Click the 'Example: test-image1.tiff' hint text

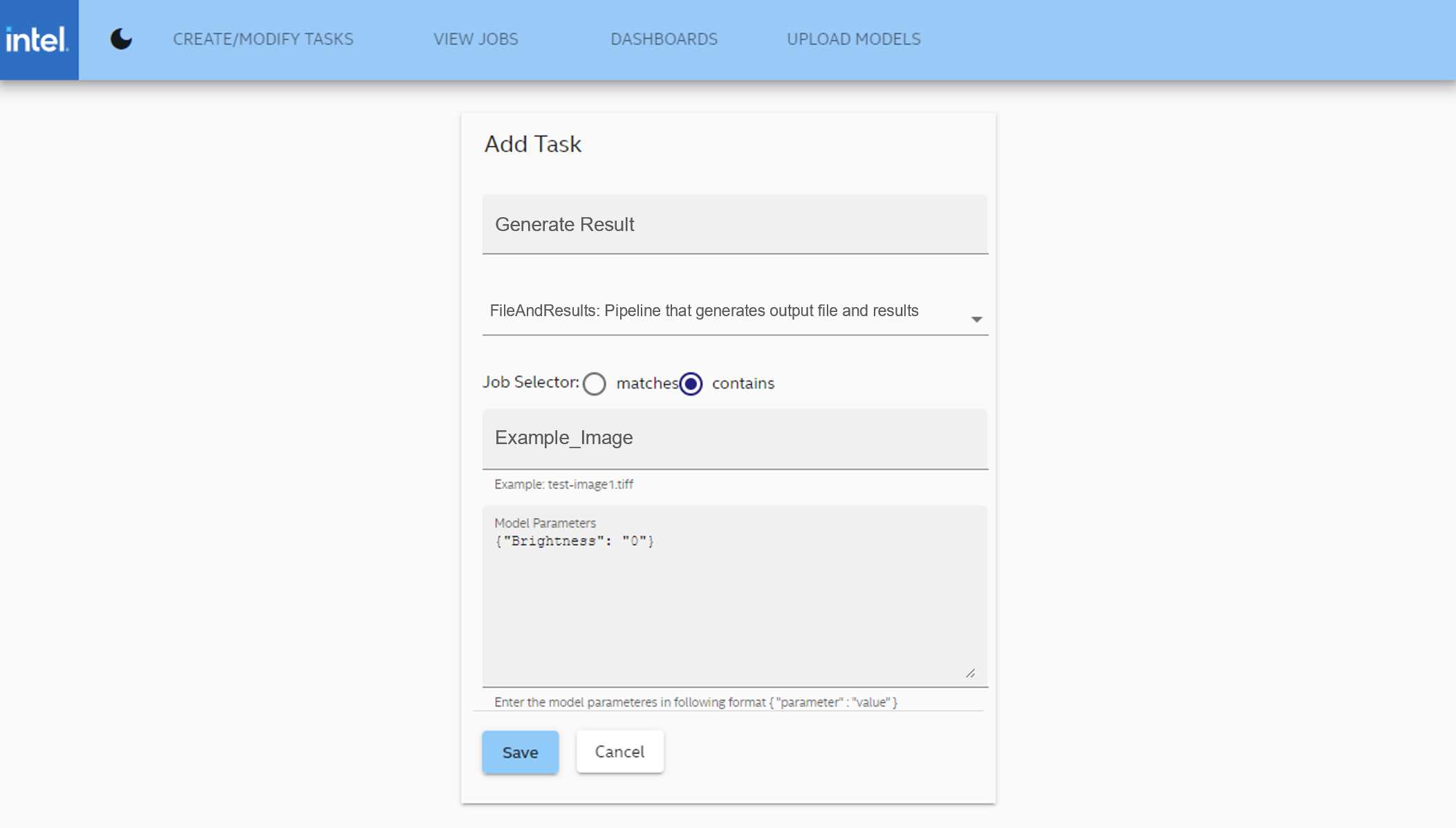click(x=563, y=484)
